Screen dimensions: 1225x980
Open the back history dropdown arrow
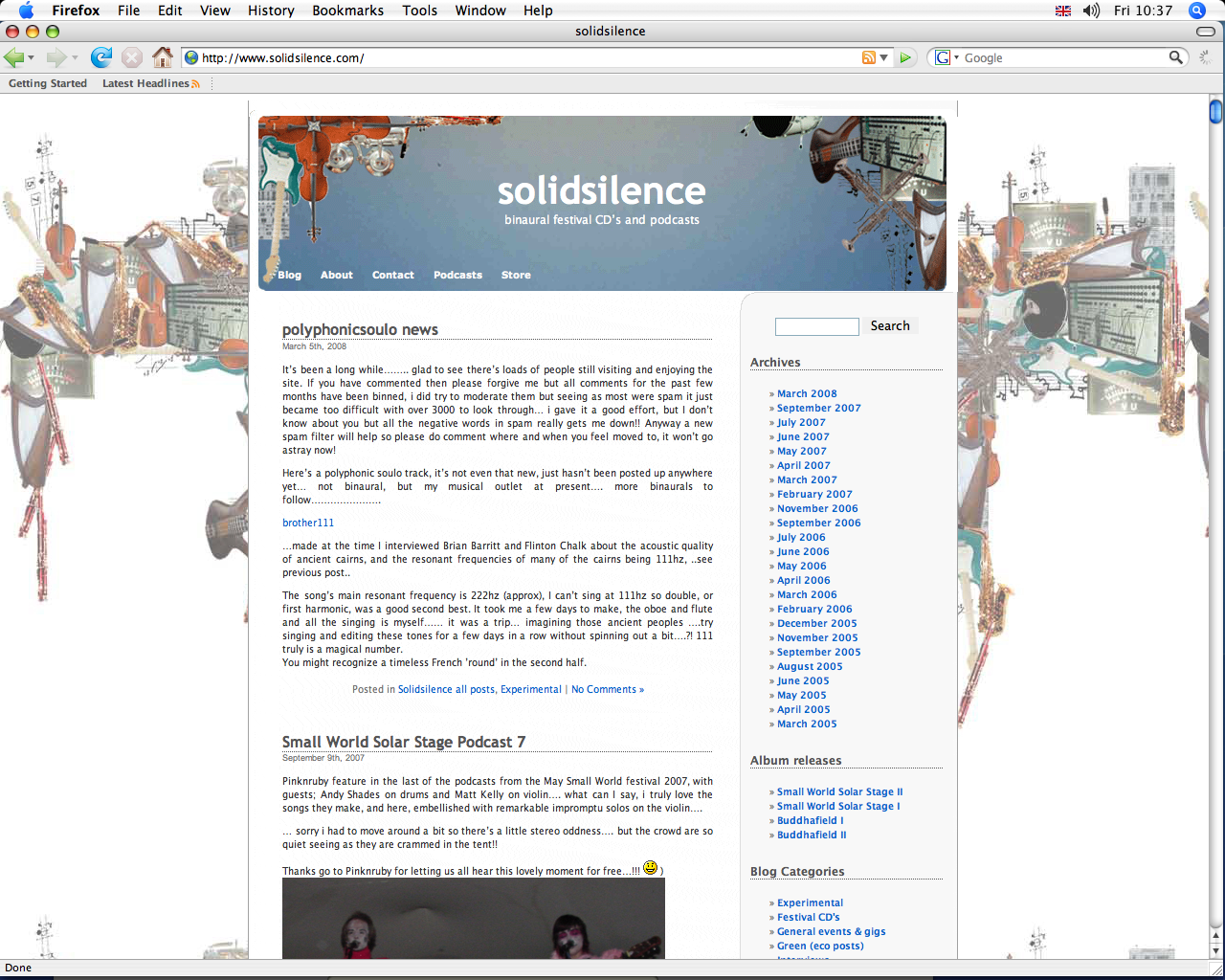click(32, 58)
